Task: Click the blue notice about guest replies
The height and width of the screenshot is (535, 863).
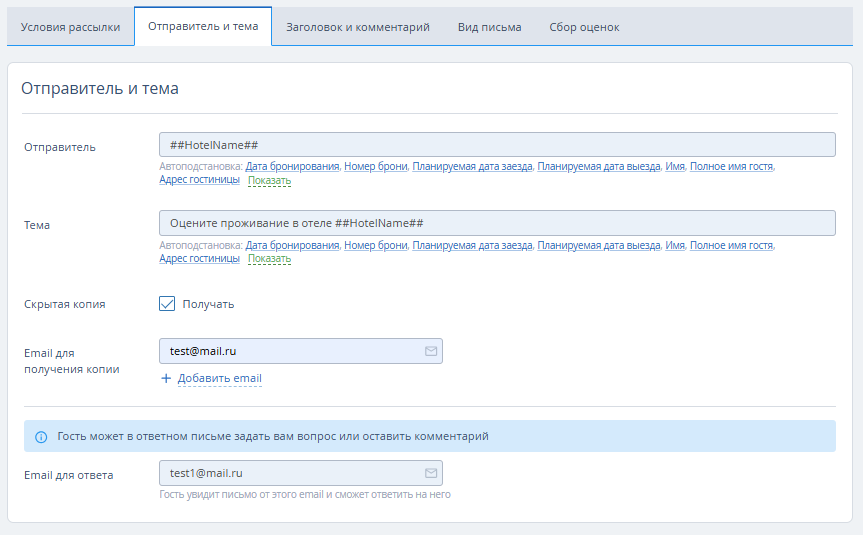Action: [x=430, y=436]
